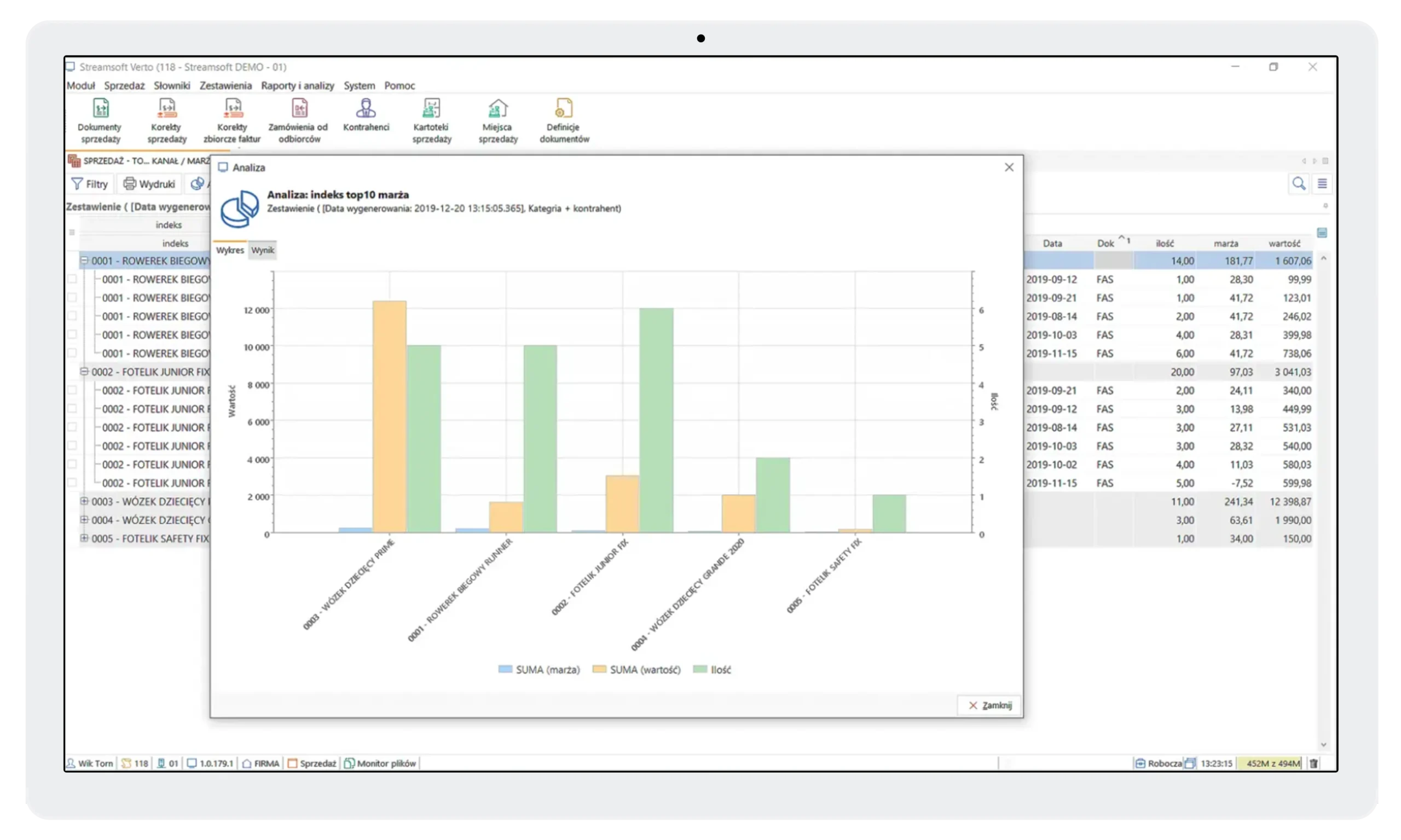Open Dokumenty sprzedaży toolbar icon

click(100, 108)
